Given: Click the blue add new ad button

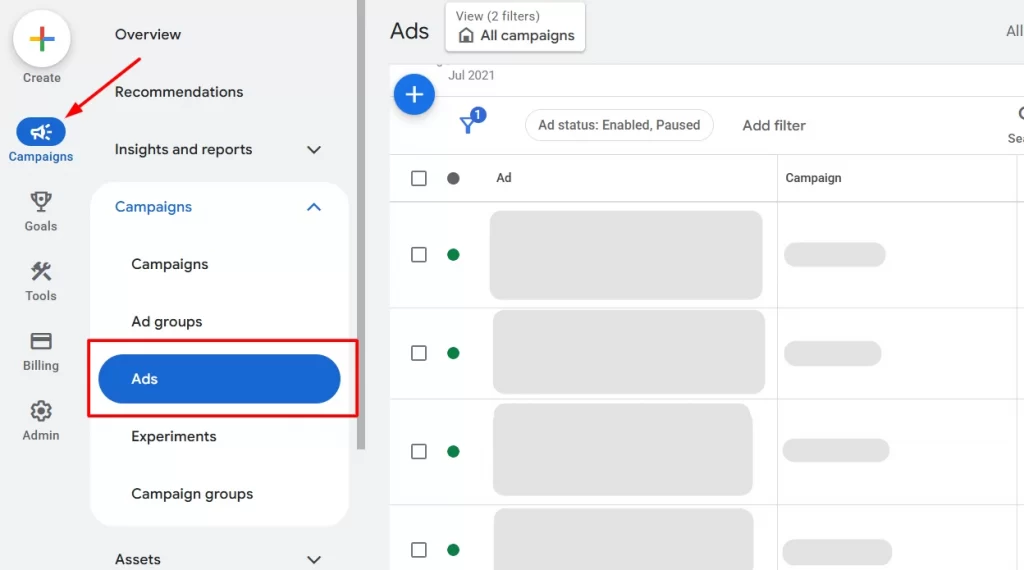Looking at the screenshot, I should (x=414, y=95).
